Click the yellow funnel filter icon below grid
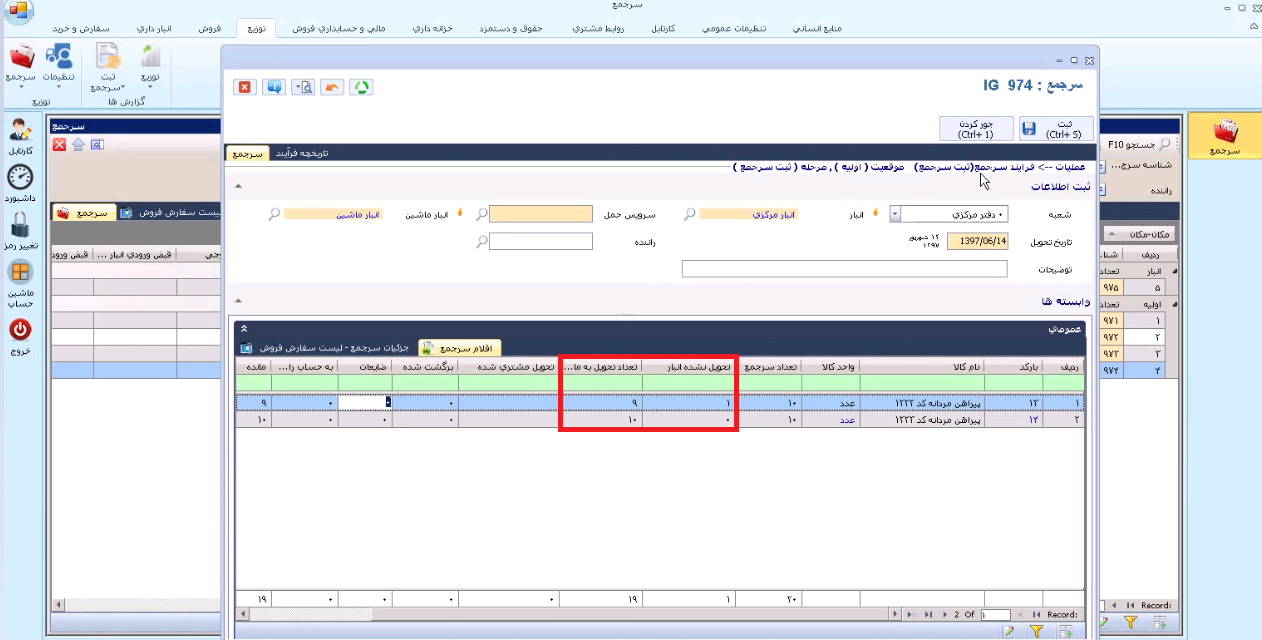The width and height of the screenshot is (1262, 640). [1037, 631]
